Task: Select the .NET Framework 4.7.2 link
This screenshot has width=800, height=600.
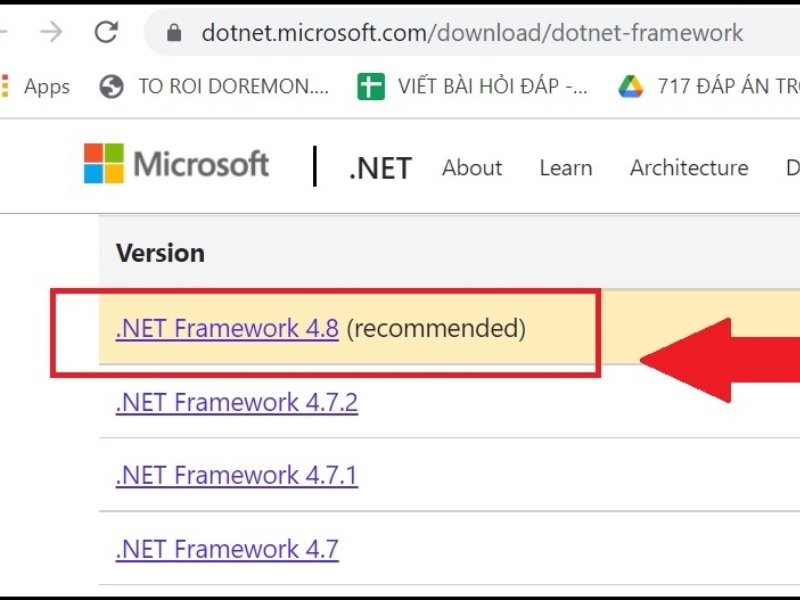Action: (x=237, y=402)
